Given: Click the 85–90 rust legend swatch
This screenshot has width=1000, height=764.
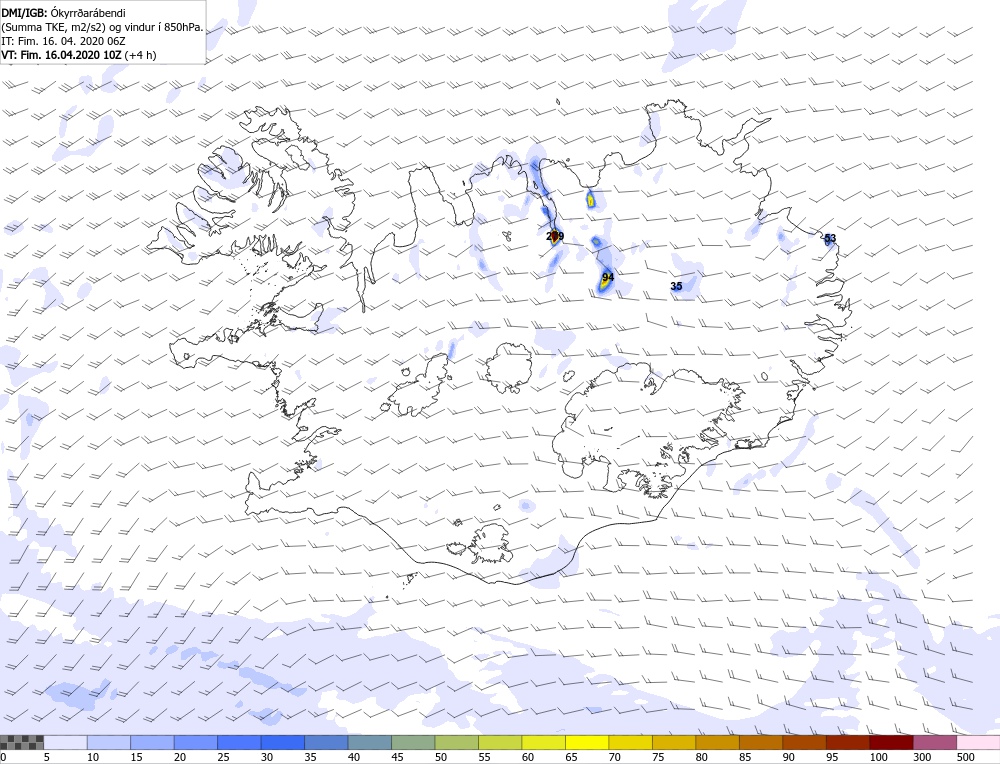Looking at the screenshot, I should 761,742.
